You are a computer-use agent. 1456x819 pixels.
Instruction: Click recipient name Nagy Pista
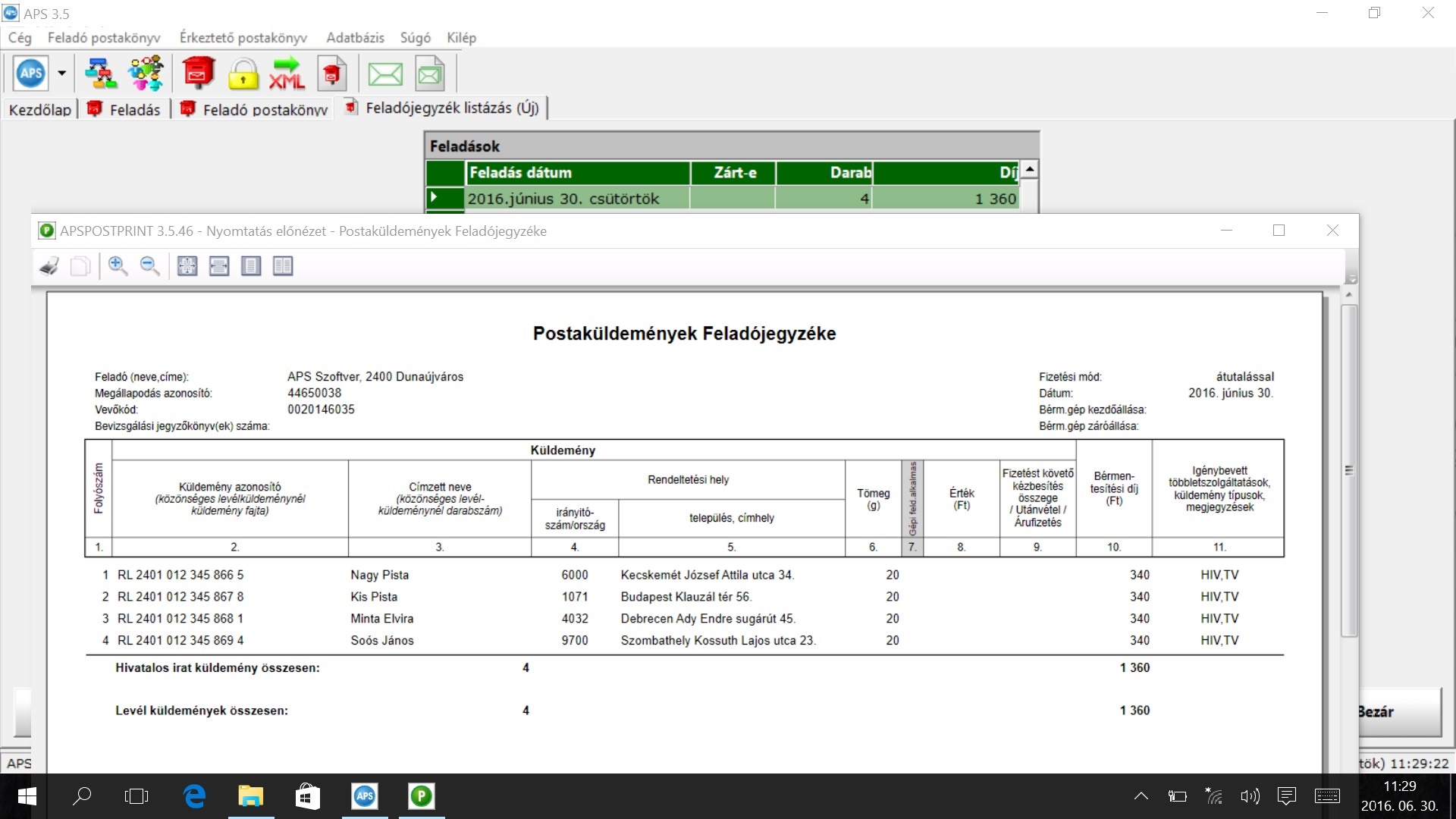pos(379,575)
